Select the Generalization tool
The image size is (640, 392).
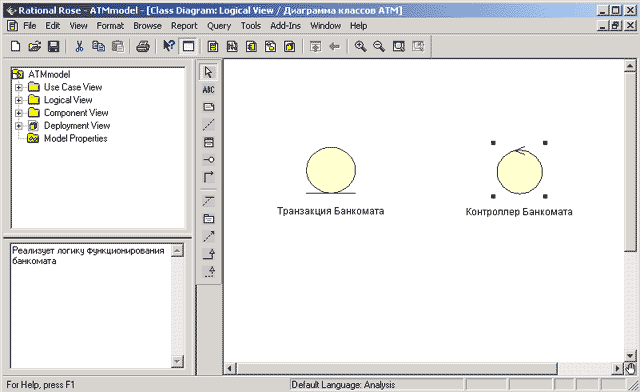(209, 254)
